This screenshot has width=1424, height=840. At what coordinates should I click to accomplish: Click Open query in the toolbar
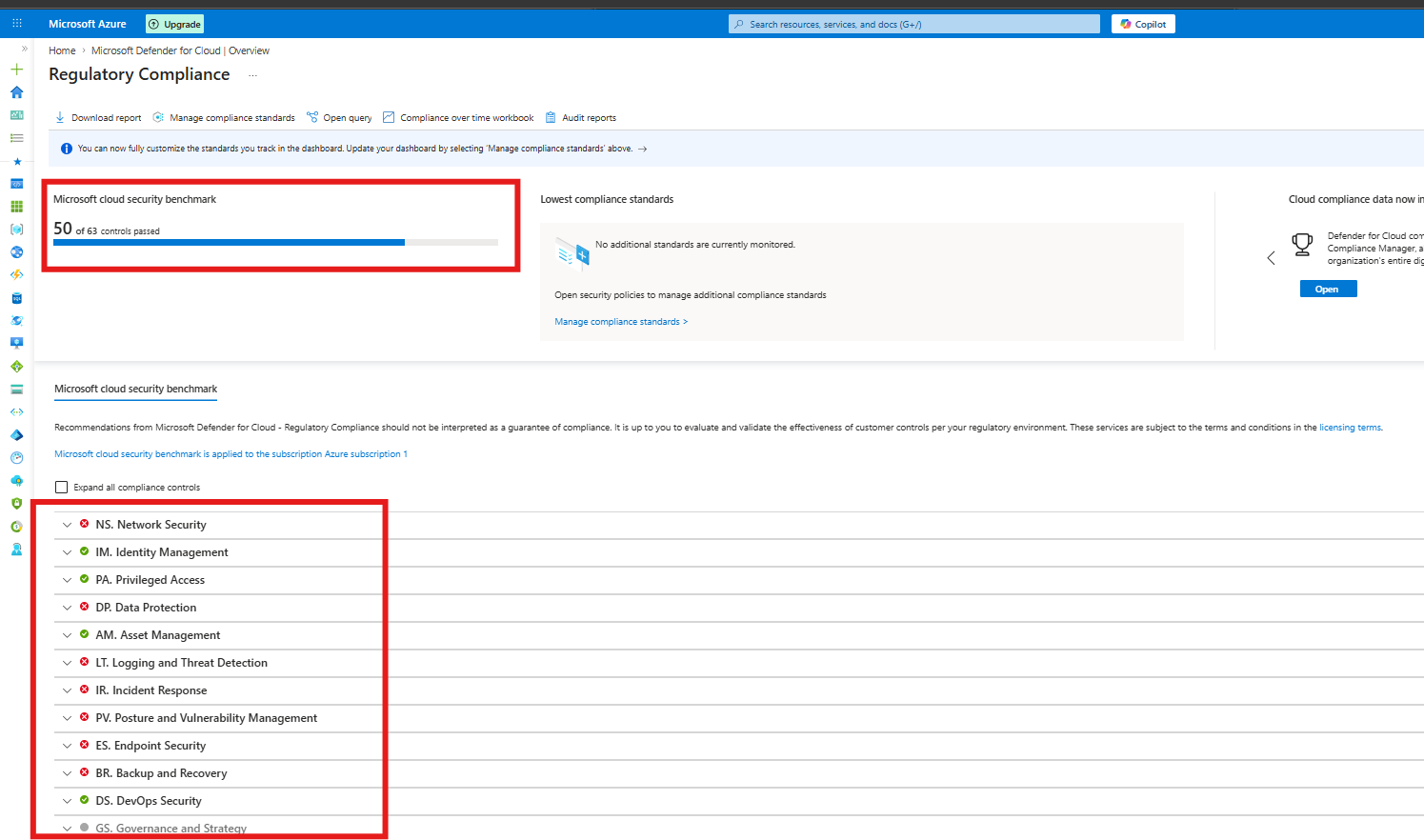(339, 118)
